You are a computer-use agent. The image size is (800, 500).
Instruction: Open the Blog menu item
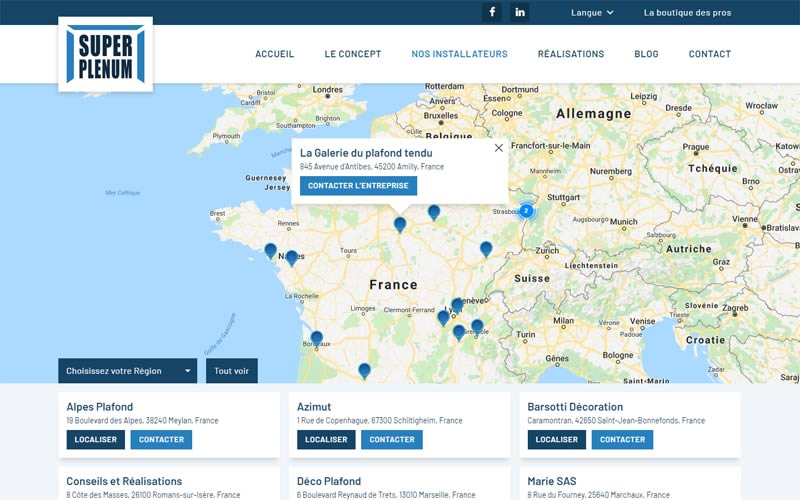click(x=646, y=54)
